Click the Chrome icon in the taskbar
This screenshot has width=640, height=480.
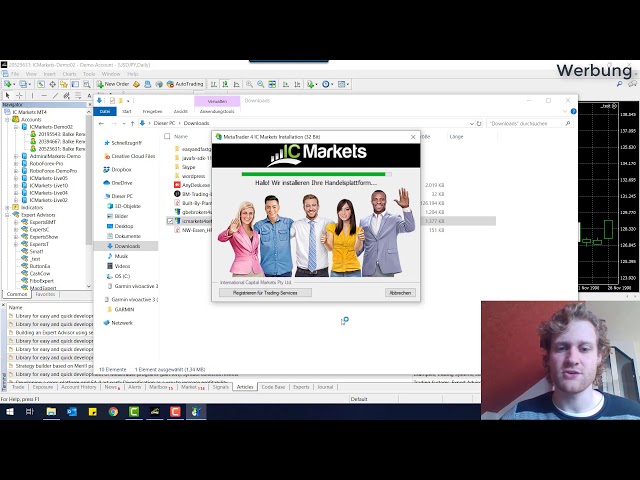pyautogui.click(x=113, y=411)
